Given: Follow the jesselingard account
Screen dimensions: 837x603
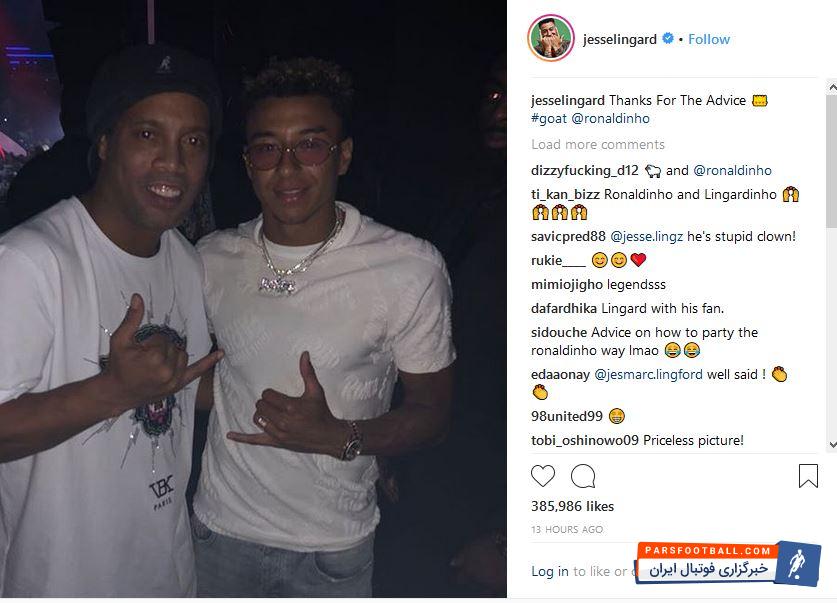Looking at the screenshot, I should tap(709, 39).
